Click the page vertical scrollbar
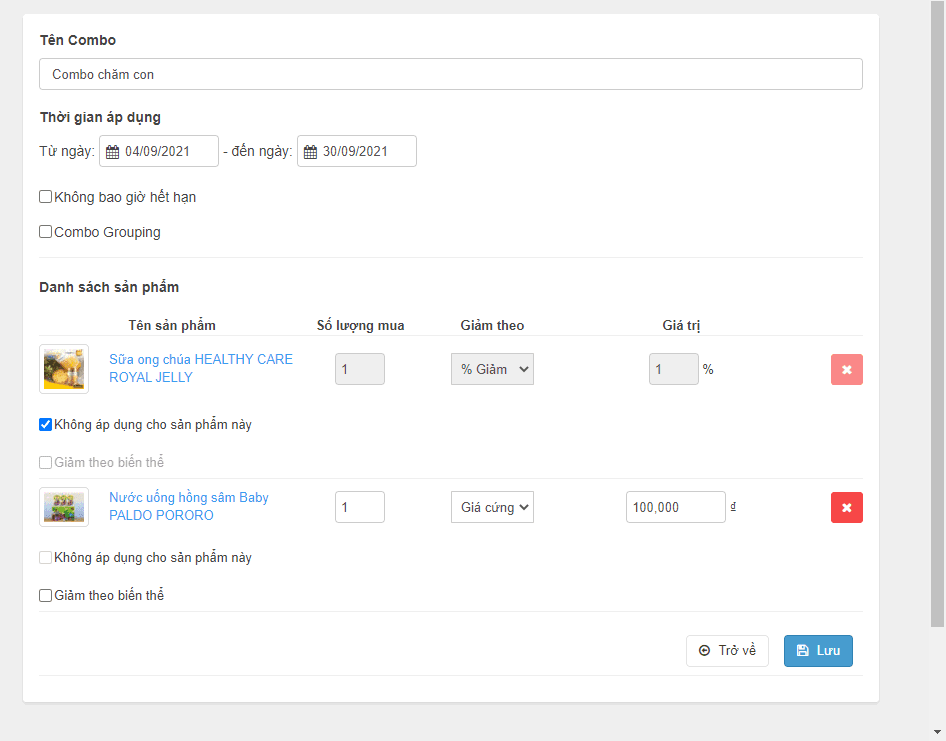The image size is (946, 741). [x=937, y=300]
